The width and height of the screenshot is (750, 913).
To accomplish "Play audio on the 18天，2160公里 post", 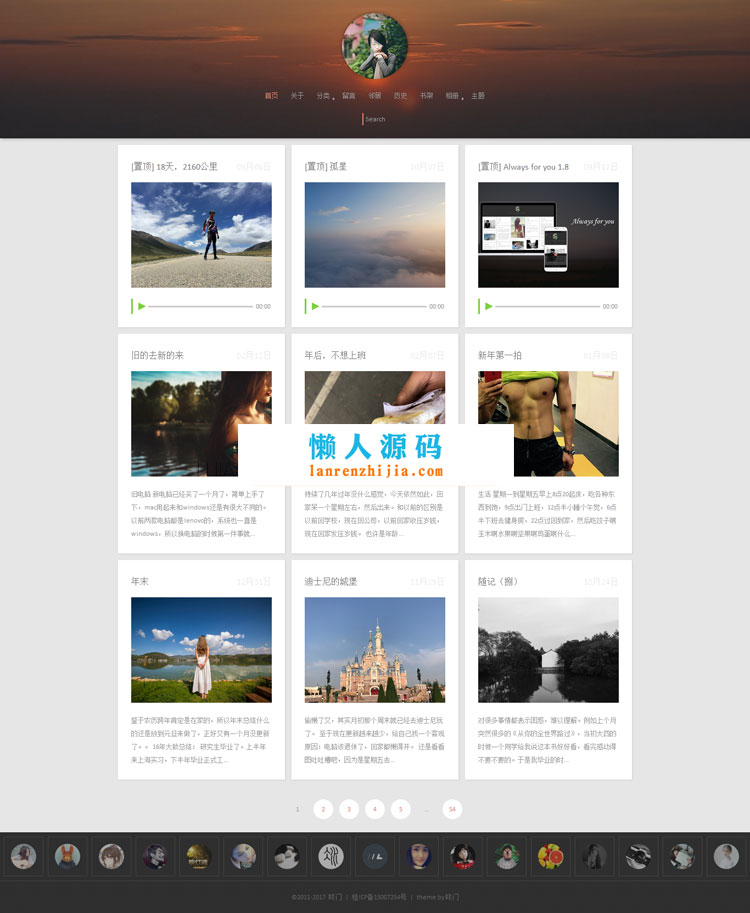I will click(141, 306).
